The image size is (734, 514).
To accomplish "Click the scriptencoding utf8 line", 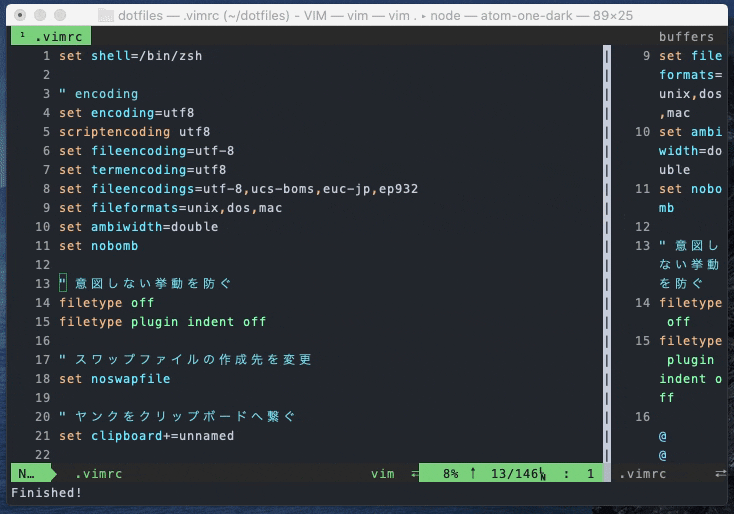I will 134,132.
